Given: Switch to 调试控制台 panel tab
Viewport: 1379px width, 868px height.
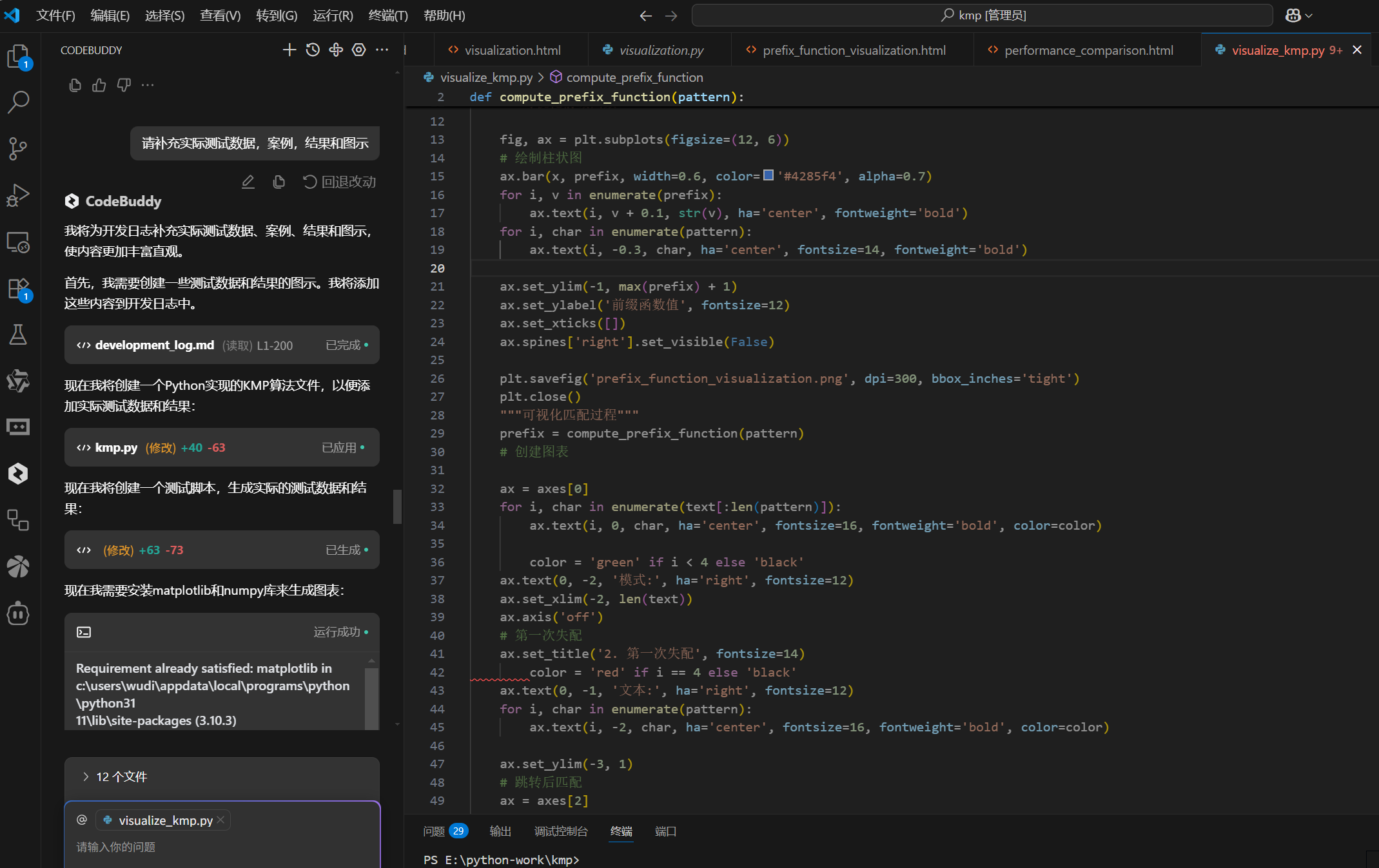Looking at the screenshot, I should pyautogui.click(x=561, y=831).
